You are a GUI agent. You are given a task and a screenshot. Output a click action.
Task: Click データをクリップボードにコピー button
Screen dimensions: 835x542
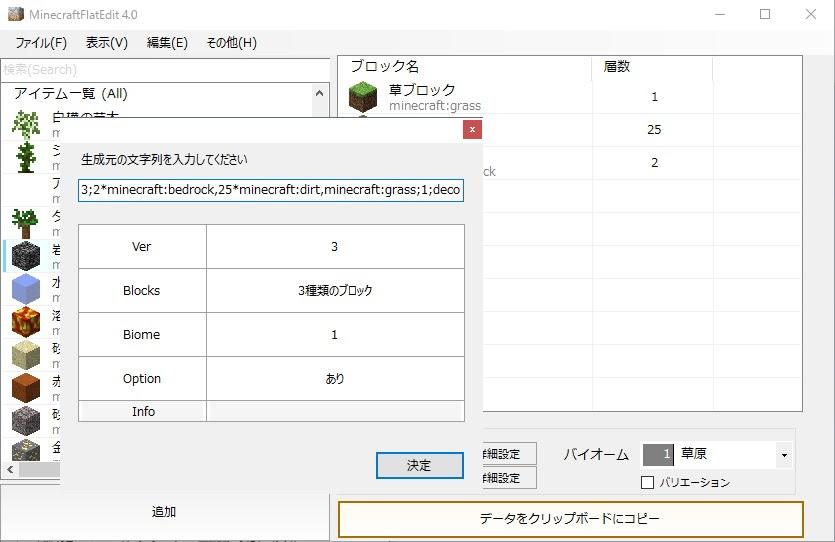pos(570,519)
